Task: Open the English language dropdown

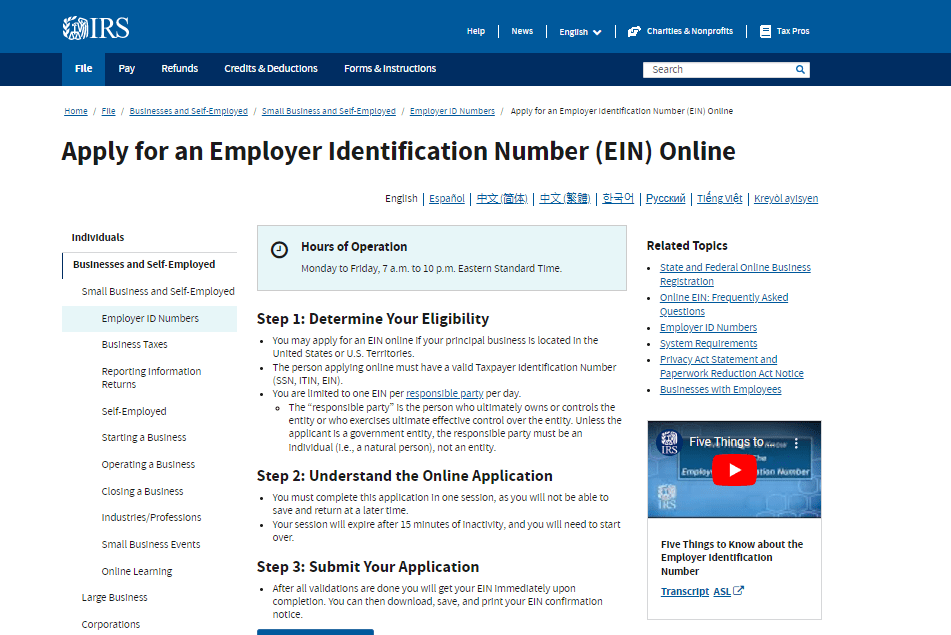Action: (x=580, y=32)
